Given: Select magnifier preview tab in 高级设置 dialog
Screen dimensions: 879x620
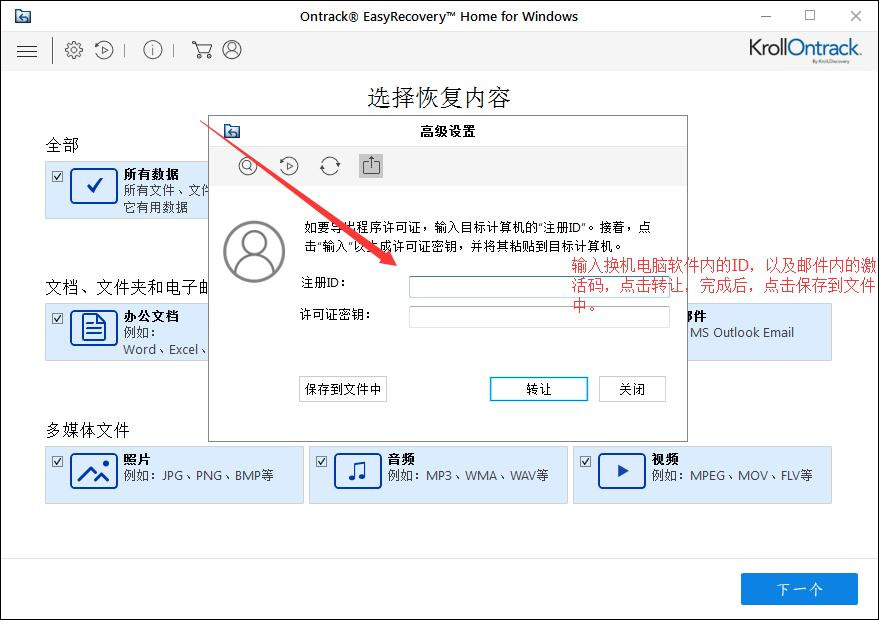Looking at the screenshot, I should click(248, 166).
